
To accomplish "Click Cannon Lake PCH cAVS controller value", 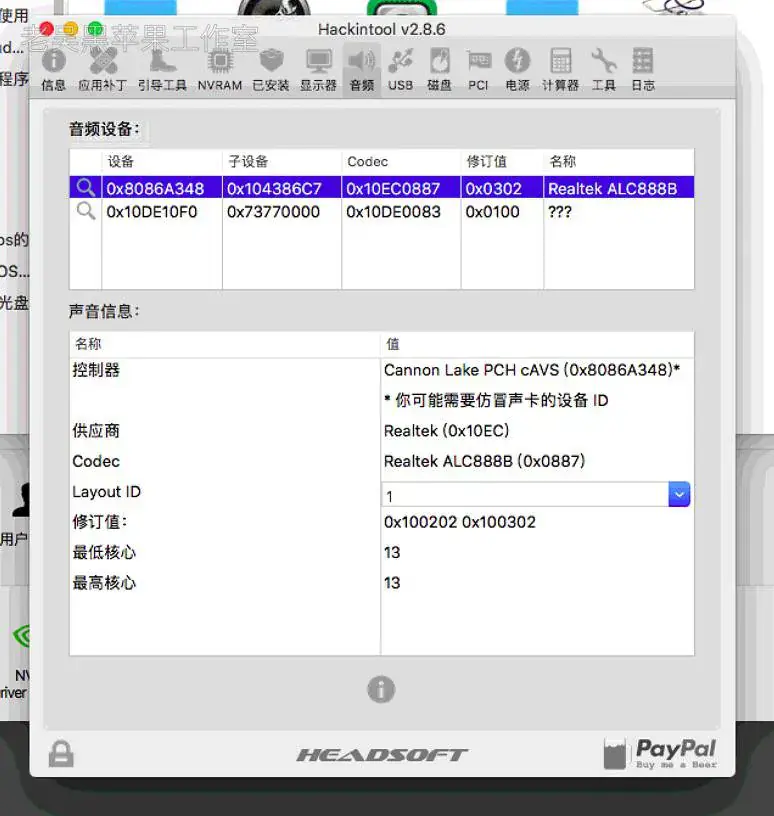I will pyautogui.click(x=532, y=370).
